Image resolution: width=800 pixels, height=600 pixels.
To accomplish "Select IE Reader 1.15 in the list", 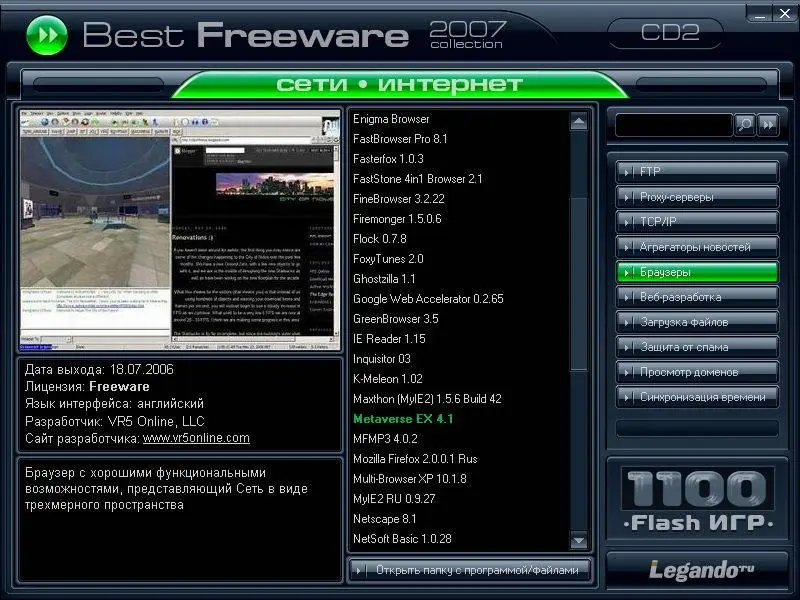I will (389, 339).
